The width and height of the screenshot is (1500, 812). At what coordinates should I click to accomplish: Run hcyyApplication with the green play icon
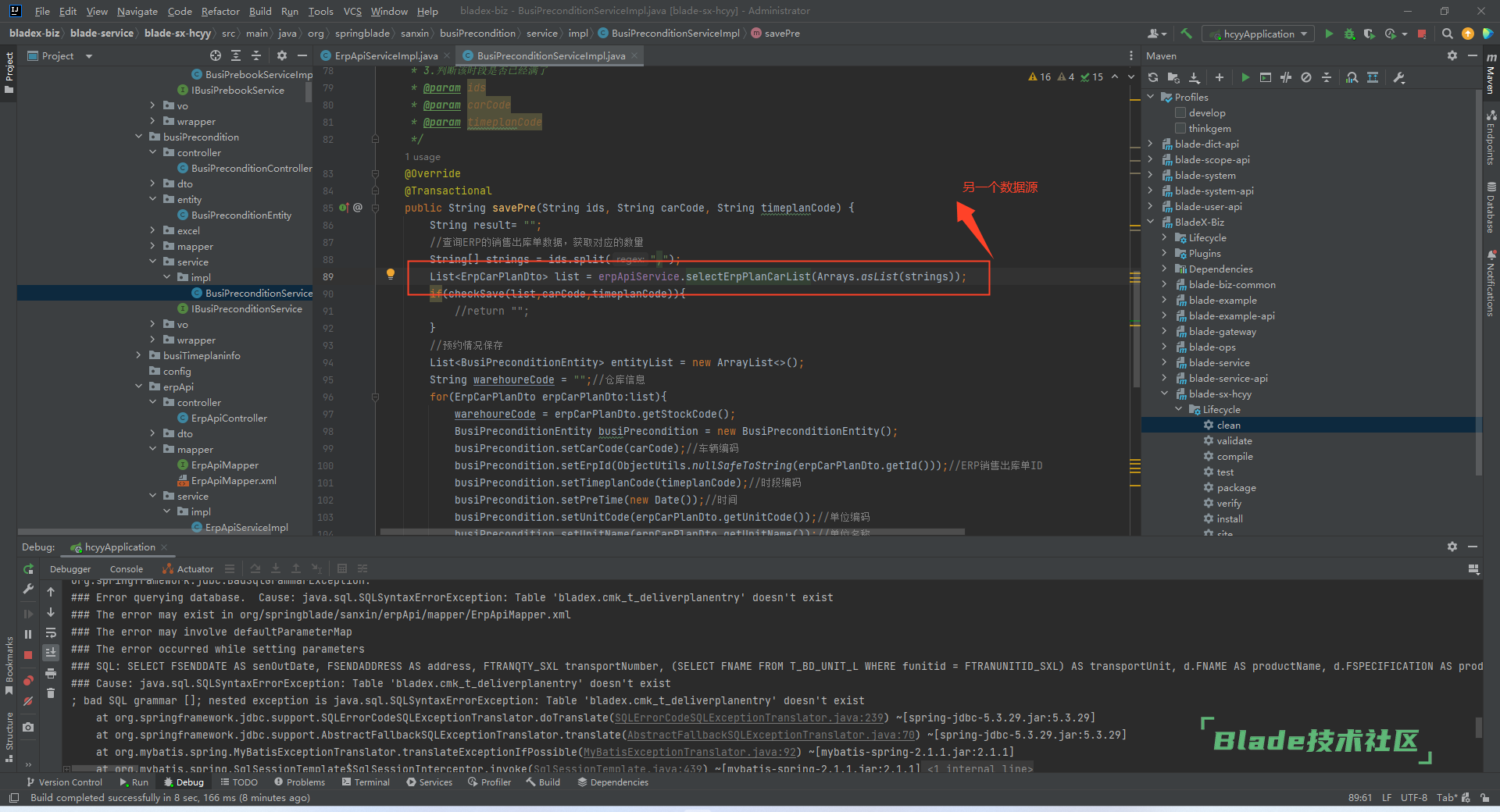click(x=1329, y=34)
